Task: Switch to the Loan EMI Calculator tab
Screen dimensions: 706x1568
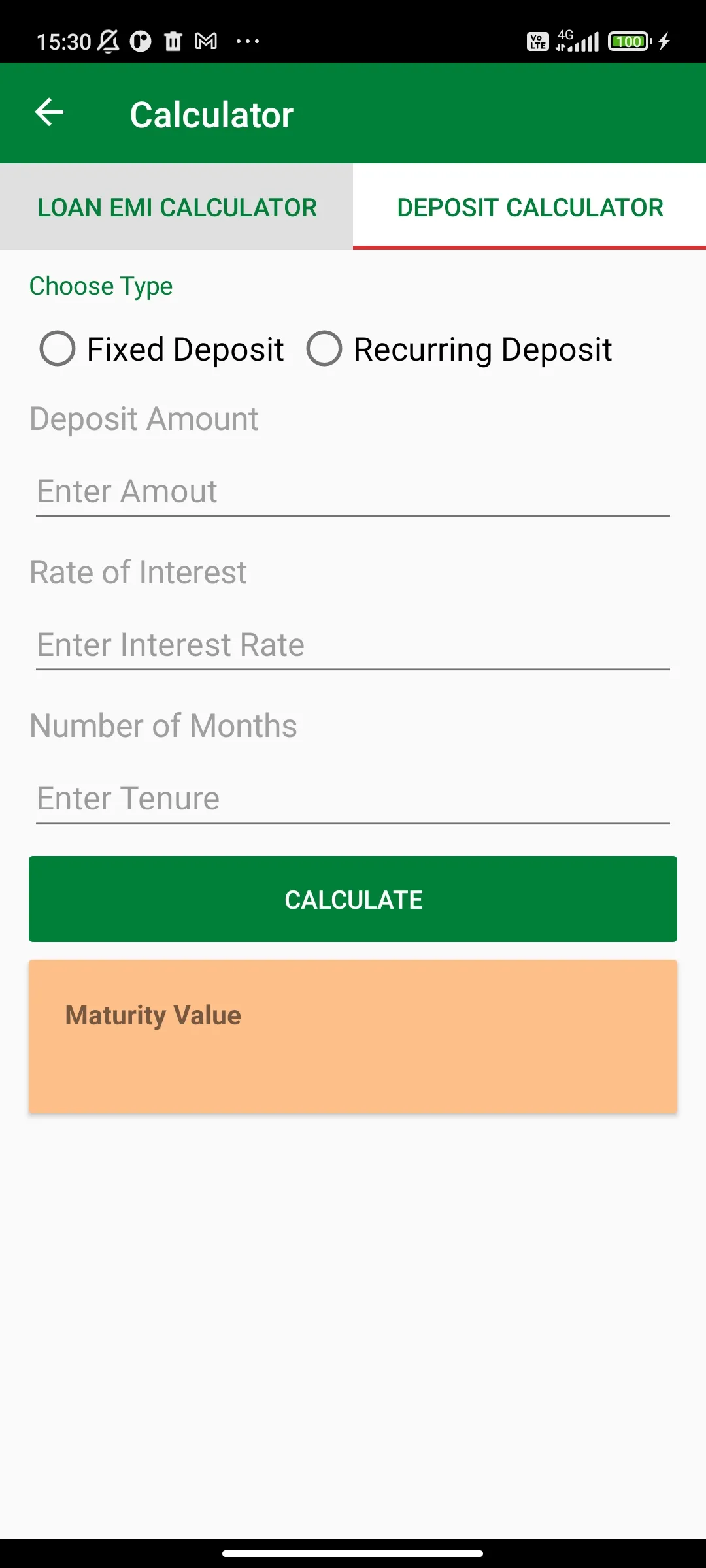Action: pyautogui.click(x=176, y=207)
